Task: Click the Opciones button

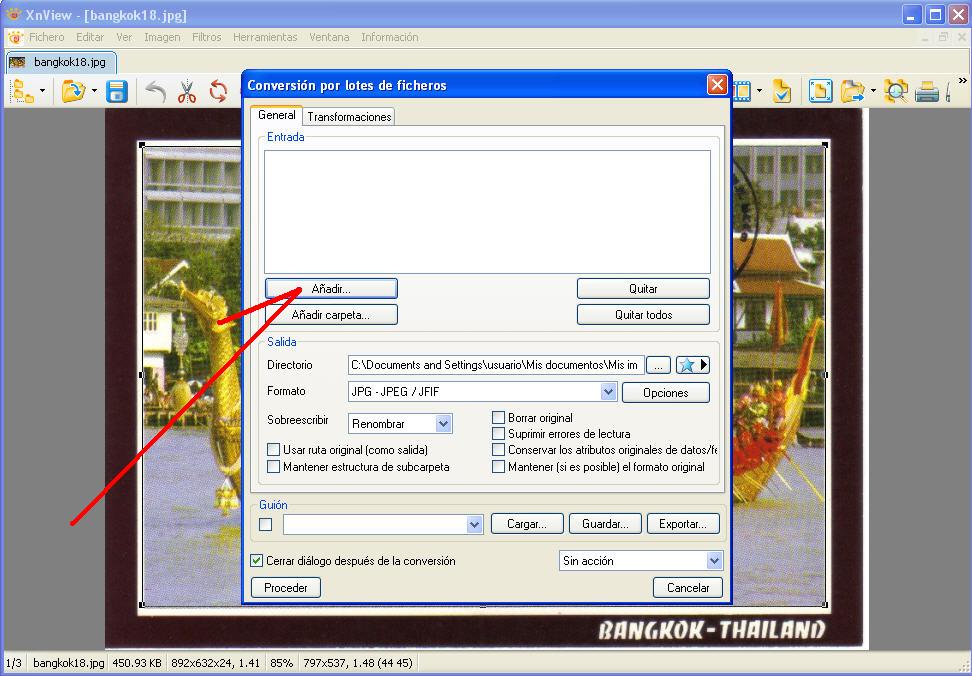Action: pos(666,393)
